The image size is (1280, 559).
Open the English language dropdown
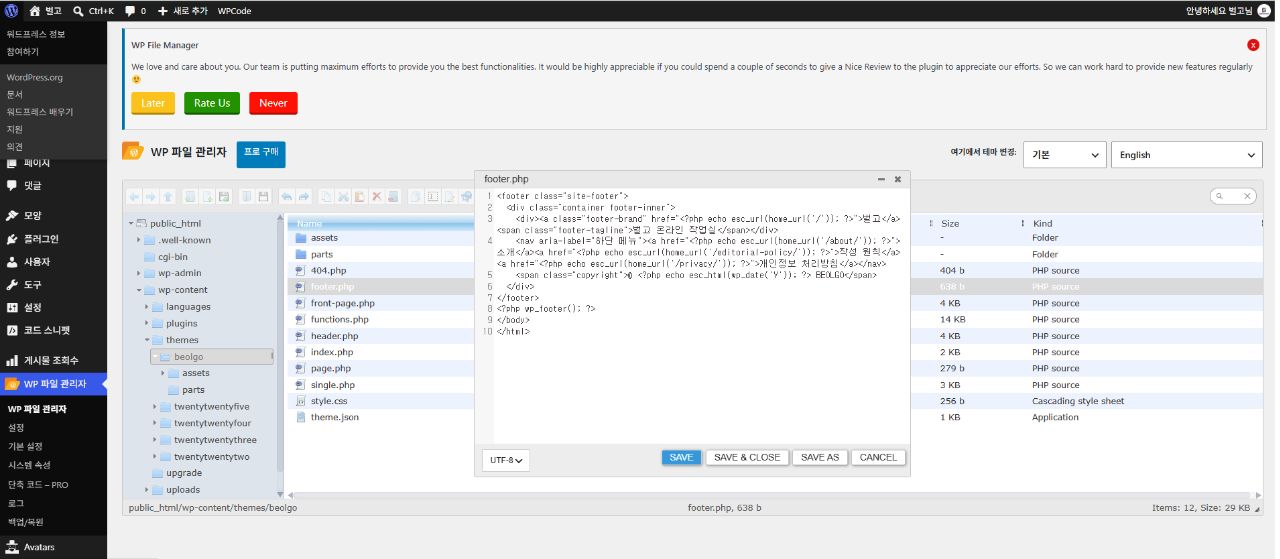point(1187,155)
